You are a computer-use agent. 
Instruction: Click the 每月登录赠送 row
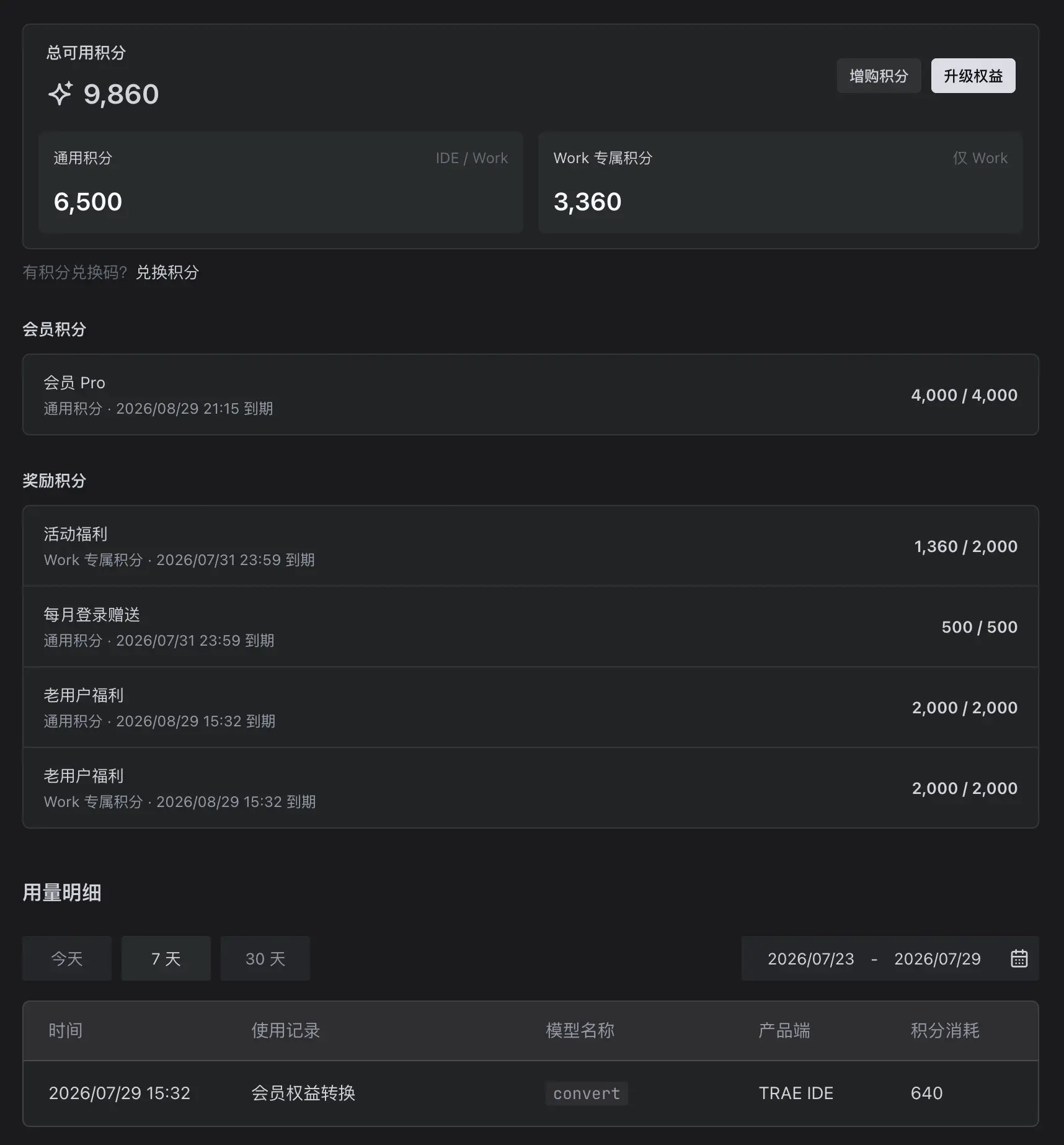pos(531,626)
